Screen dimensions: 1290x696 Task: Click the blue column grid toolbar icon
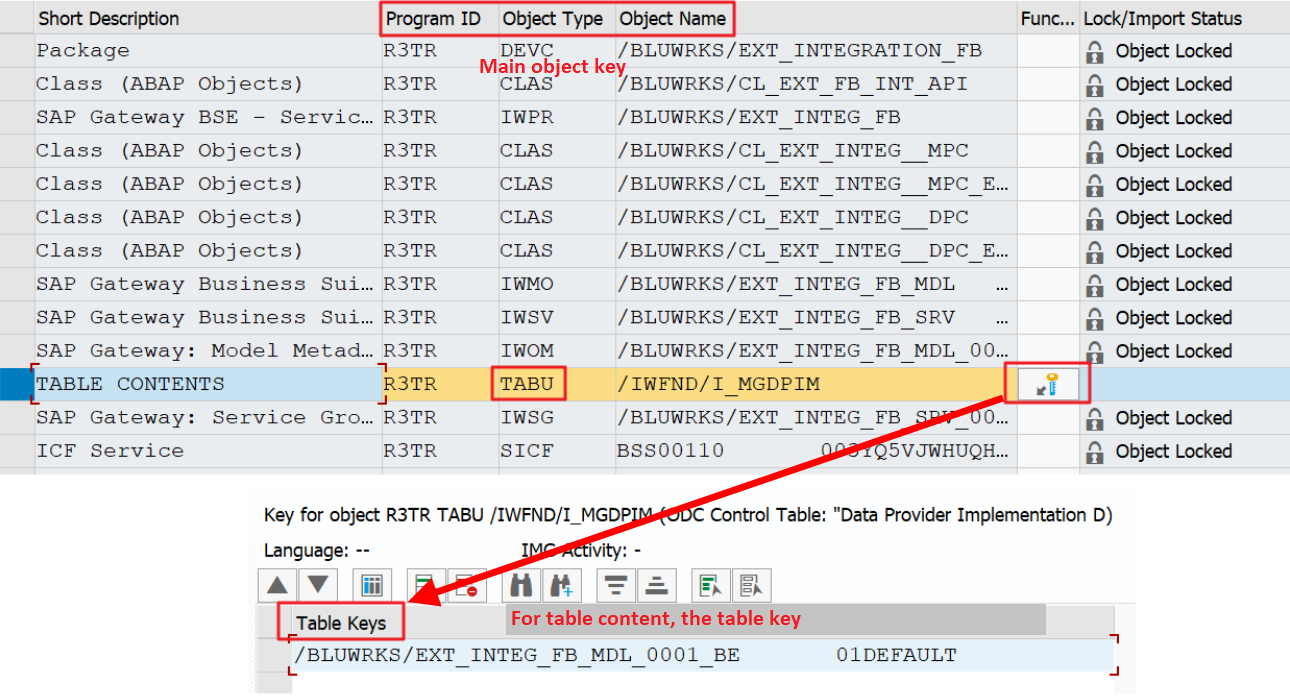(x=372, y=585)
